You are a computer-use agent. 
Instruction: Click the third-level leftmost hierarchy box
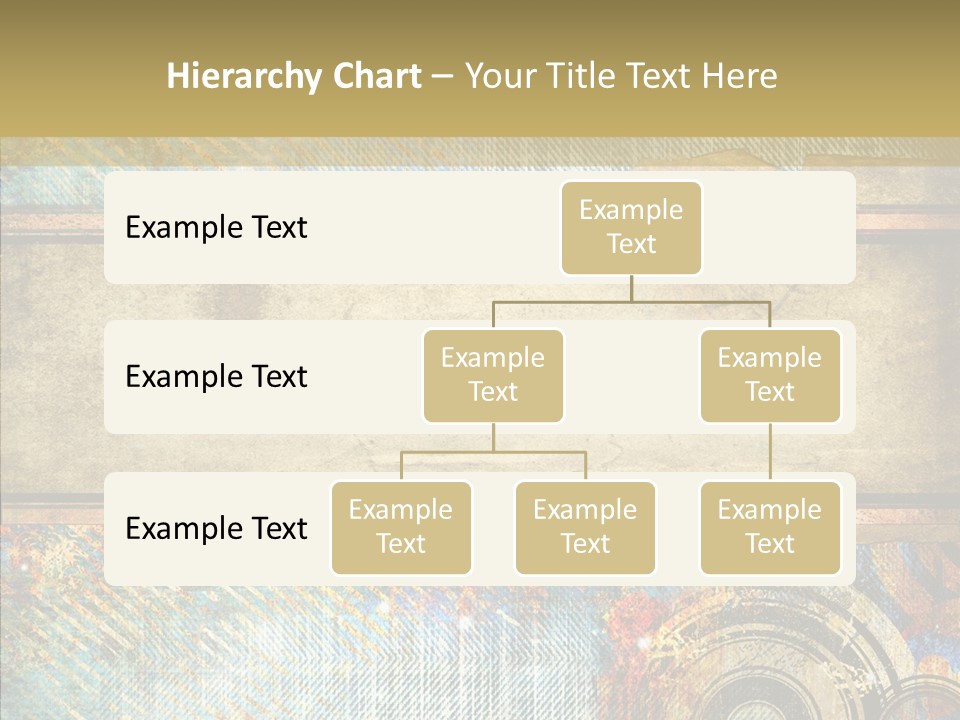(401, 528)
